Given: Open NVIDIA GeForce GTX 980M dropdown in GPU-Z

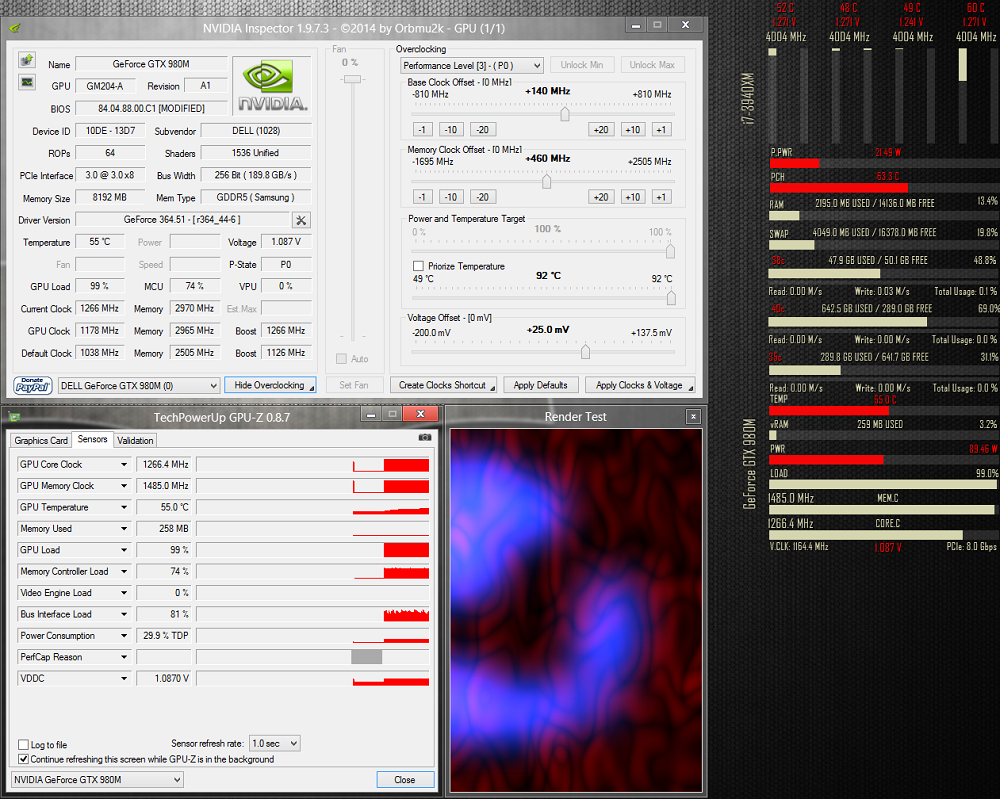Looking at the screenshot, I should tap(97, 779).
